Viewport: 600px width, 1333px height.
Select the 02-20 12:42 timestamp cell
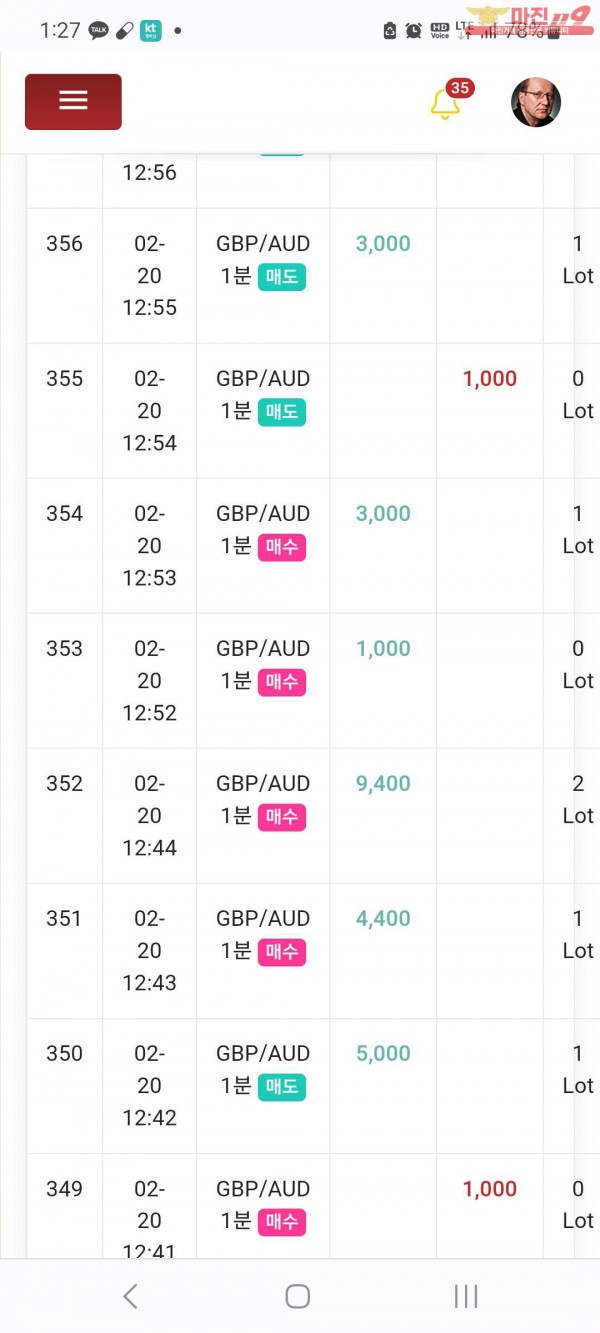pos(149,1085)
